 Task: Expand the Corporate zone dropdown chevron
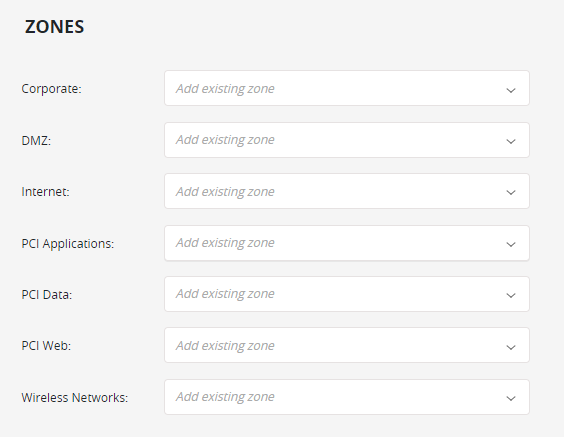511,90
